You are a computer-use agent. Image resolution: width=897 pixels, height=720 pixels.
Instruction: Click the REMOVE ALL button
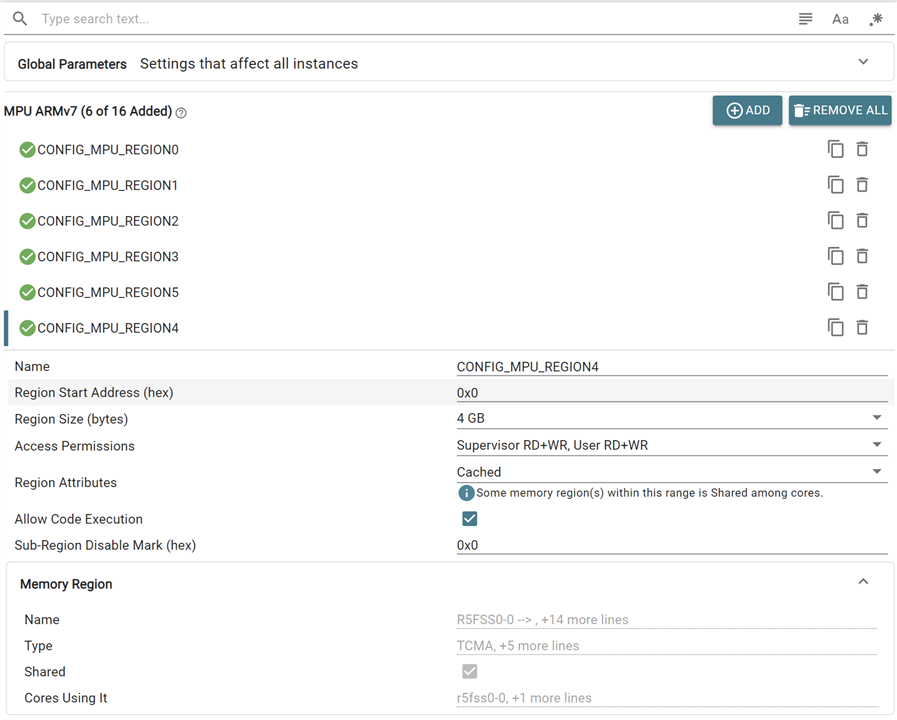tap(840, 111)
